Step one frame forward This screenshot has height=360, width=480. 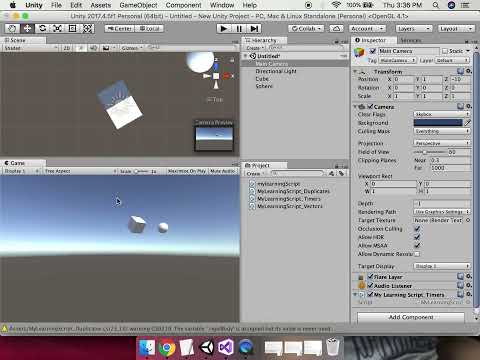254,29
